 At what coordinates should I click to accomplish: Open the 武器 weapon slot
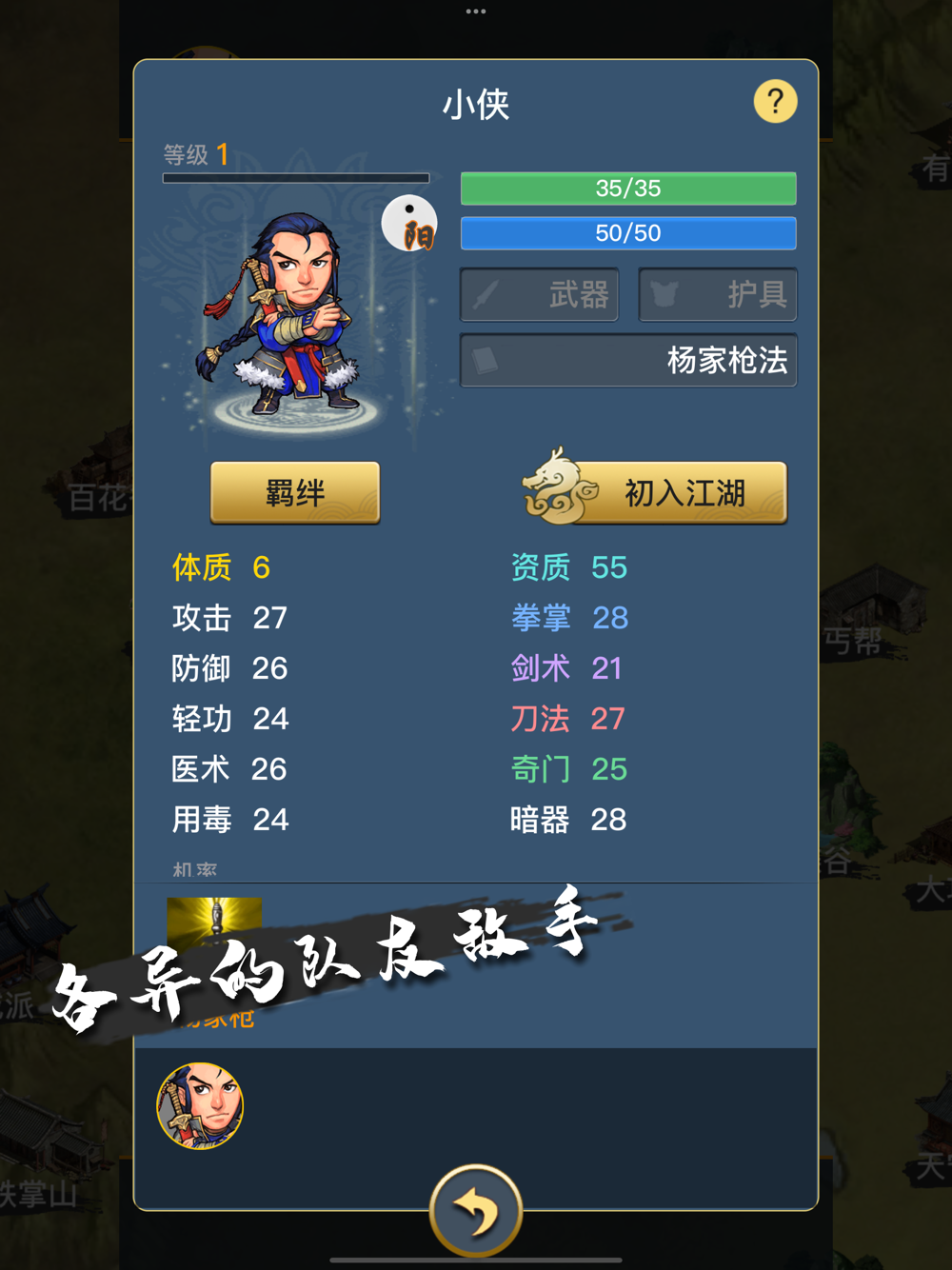pos(540,295)
